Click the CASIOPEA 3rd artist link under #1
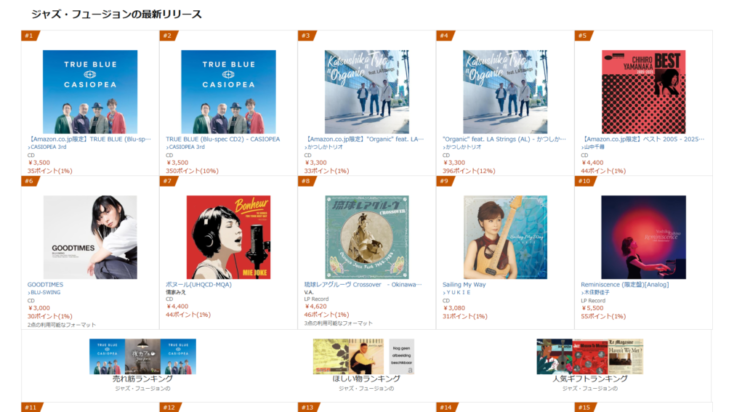The width and height of the screenshot is (750, 412). coord(48,147)
